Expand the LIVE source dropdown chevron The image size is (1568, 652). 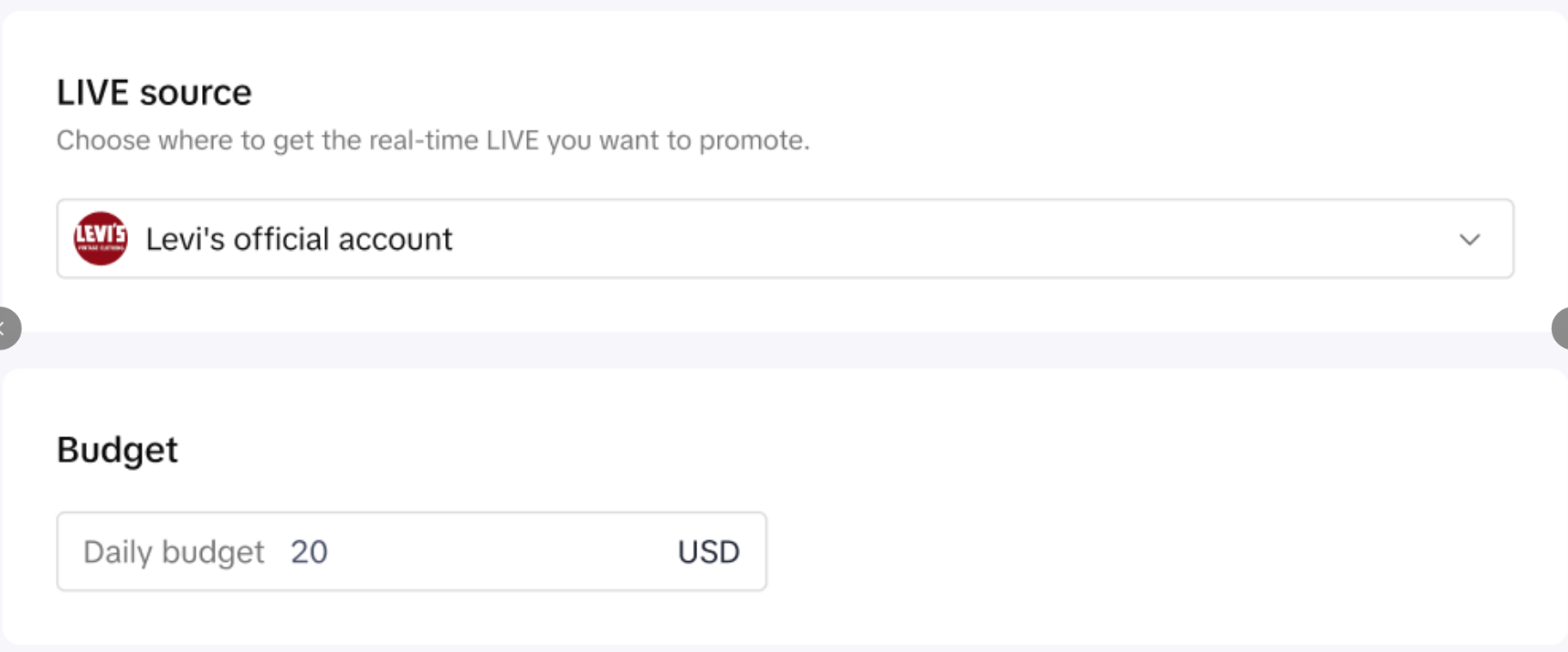coord(1469,240)
